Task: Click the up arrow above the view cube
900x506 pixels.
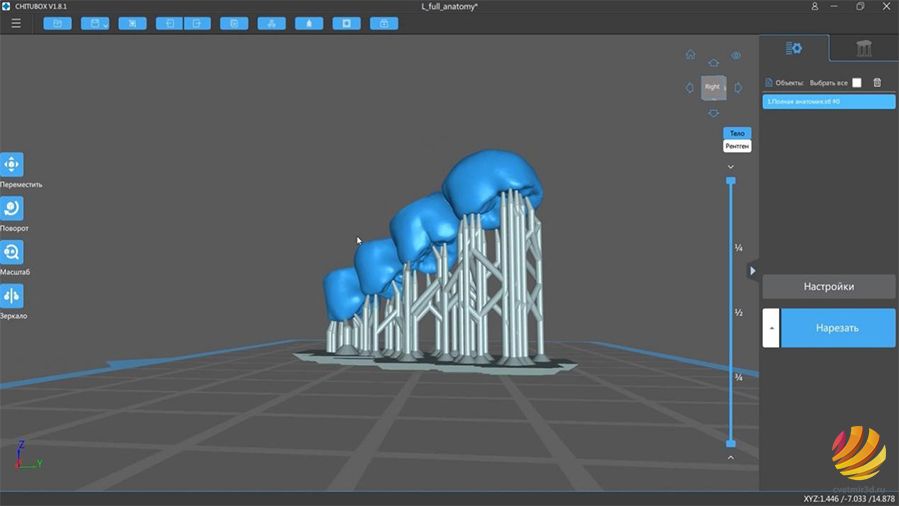Action: (713, 63)
